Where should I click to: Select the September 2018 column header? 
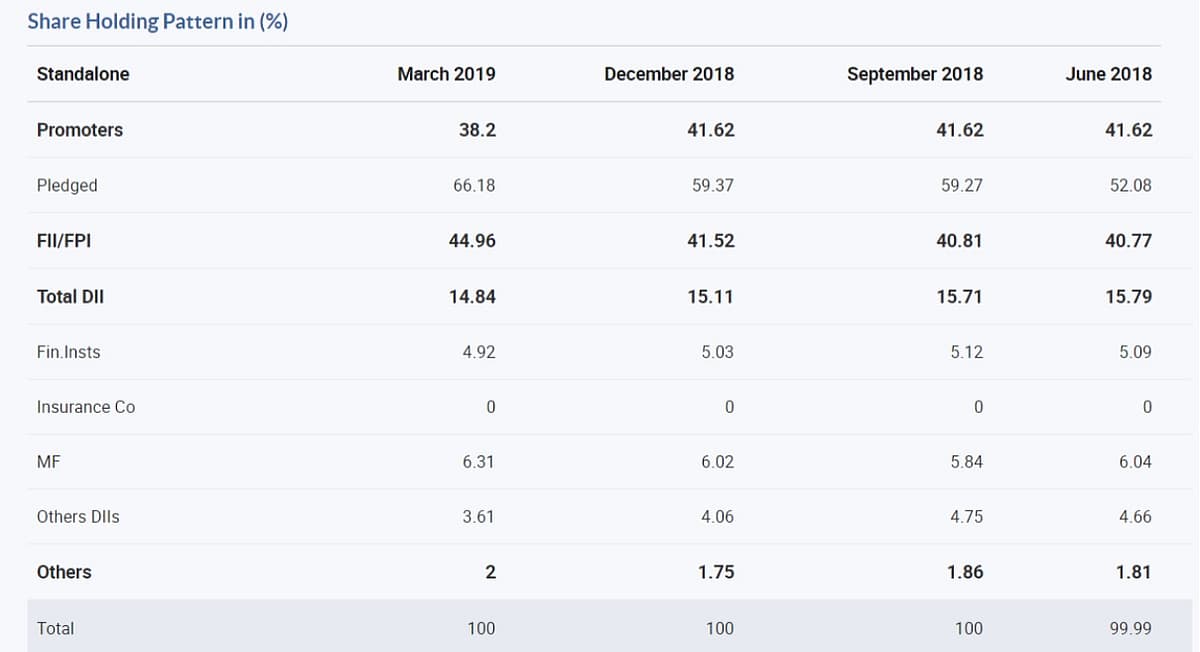914,74
